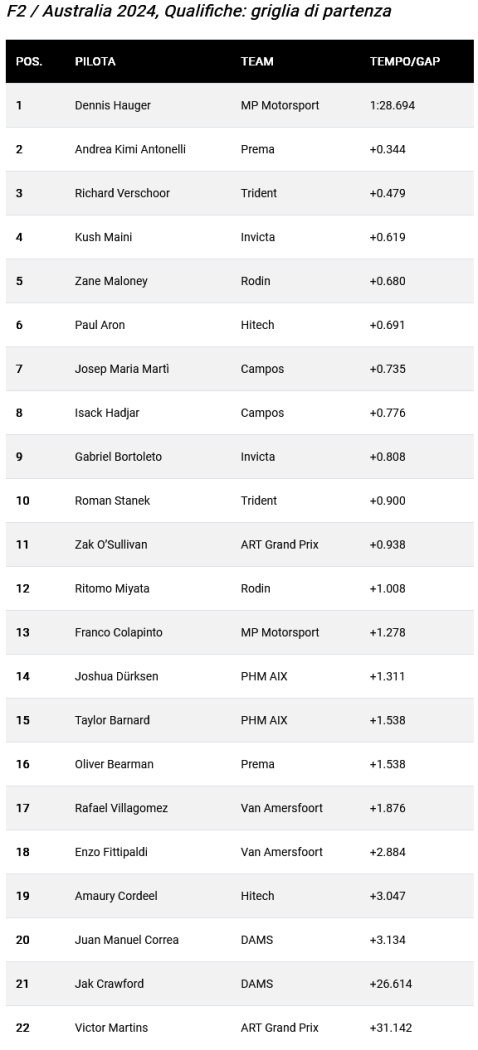Click the PILOTA column header
Viewport: 478px width, 1050px height.
pyautogui.click(x=95, y=62)
